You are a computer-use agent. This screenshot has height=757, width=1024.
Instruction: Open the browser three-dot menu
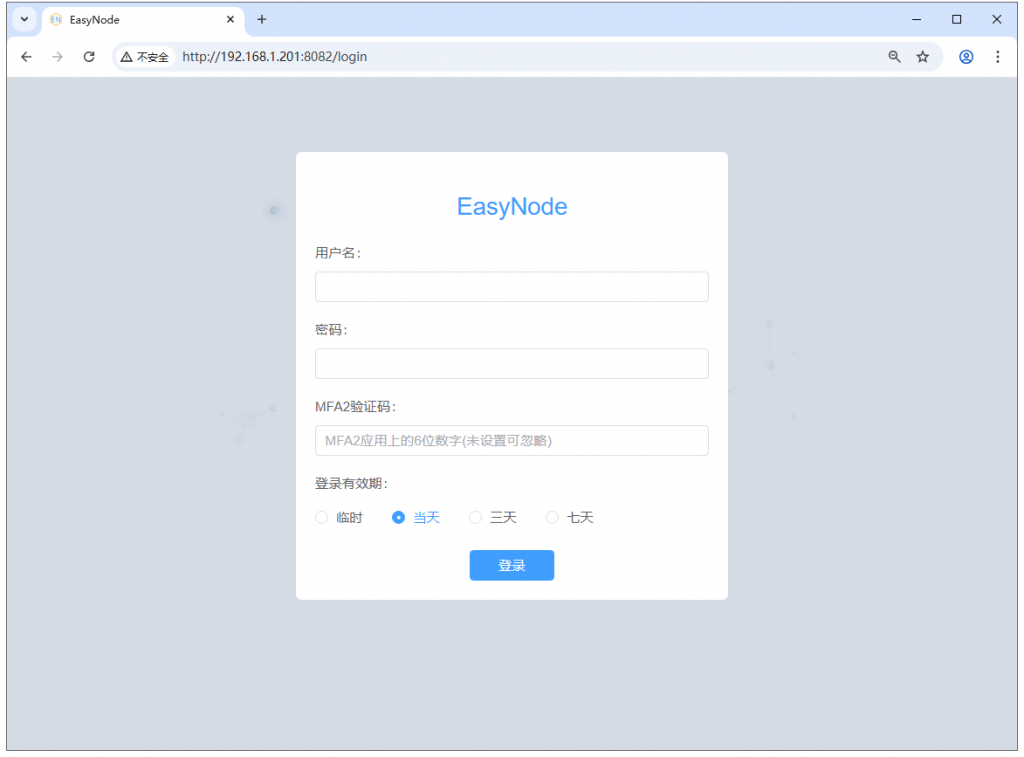[998, 57]
